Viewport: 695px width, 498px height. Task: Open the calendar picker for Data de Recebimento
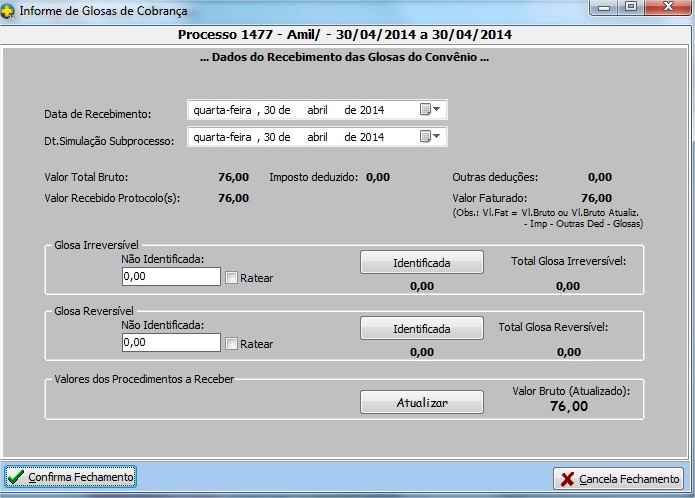[430, 109]
